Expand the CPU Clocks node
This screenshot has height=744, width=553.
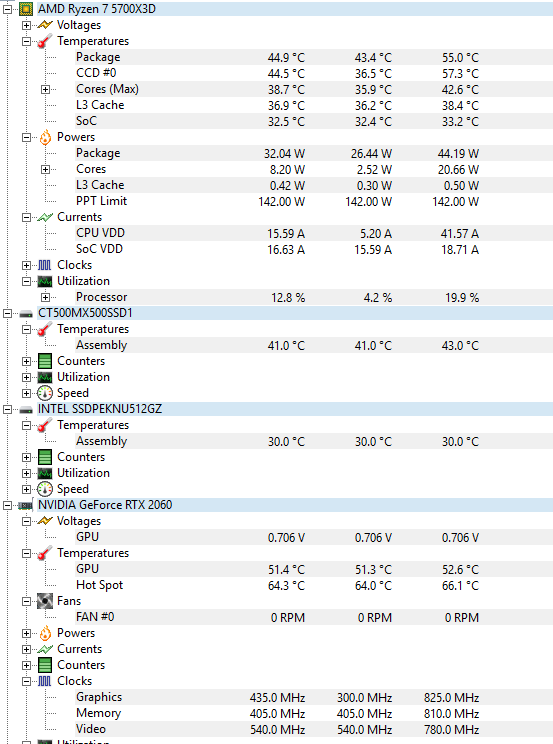coord(27,265)
